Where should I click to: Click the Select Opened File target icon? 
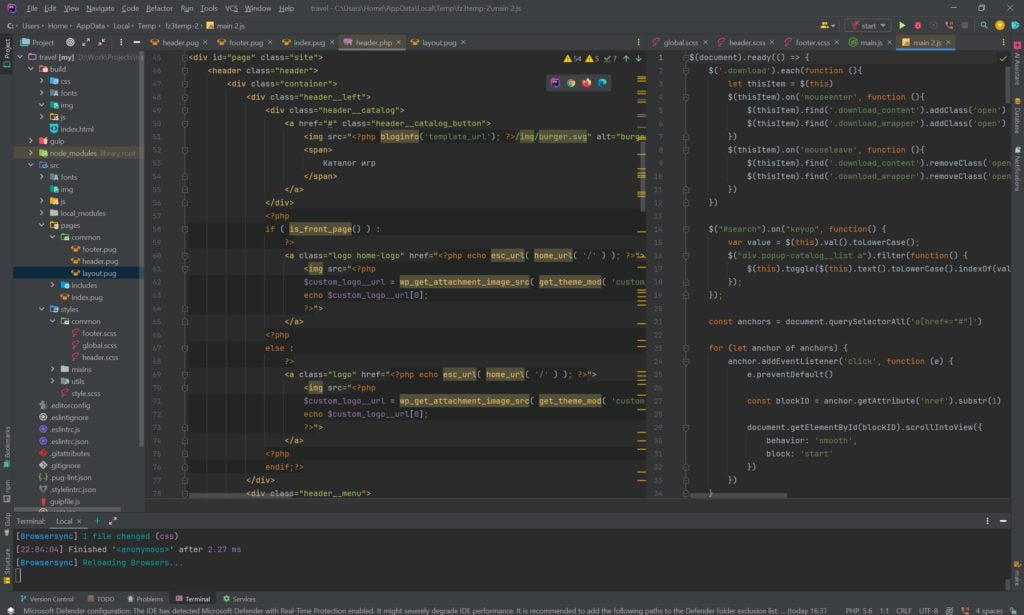(70, 43)
